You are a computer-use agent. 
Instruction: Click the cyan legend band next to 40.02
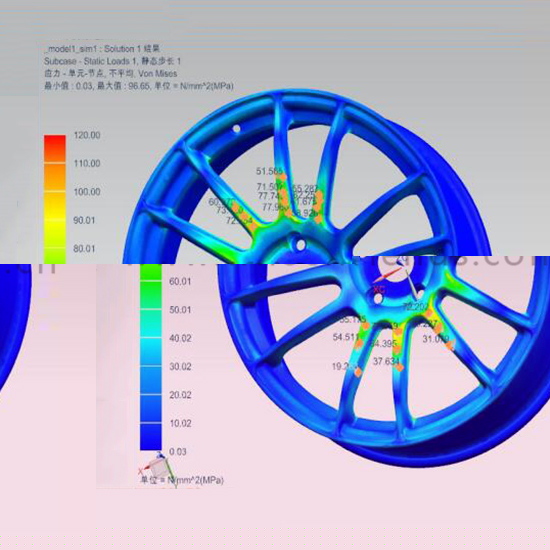click(151, 351)
